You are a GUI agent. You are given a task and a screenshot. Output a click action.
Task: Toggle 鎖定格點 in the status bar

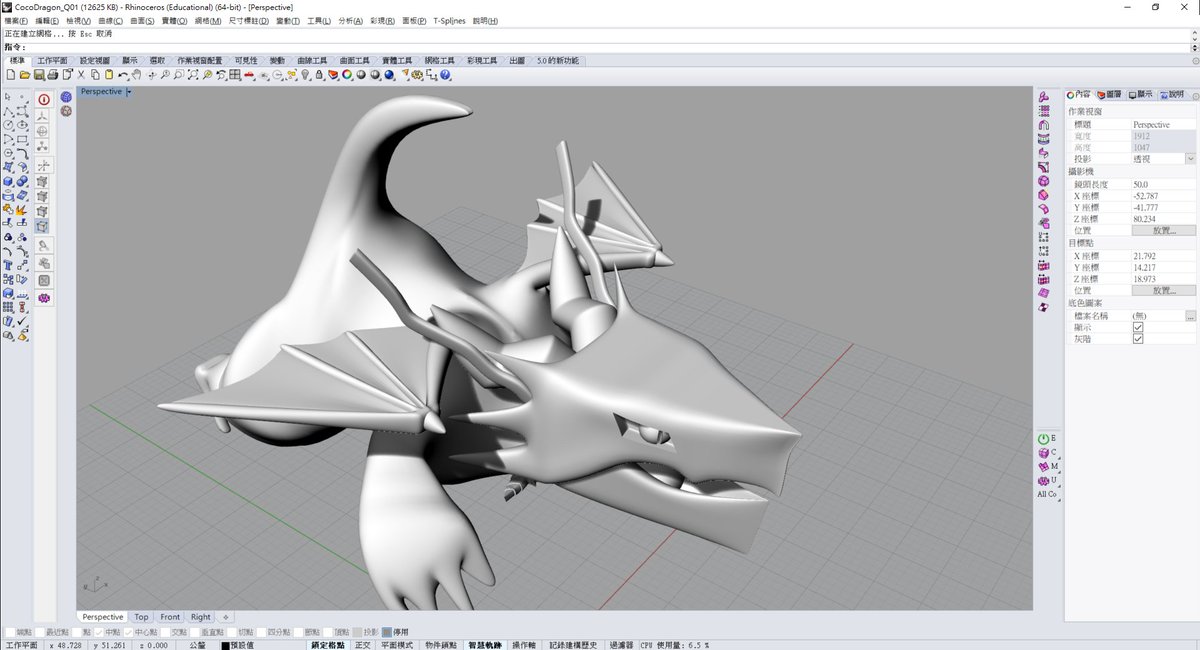tap(328, 645)
